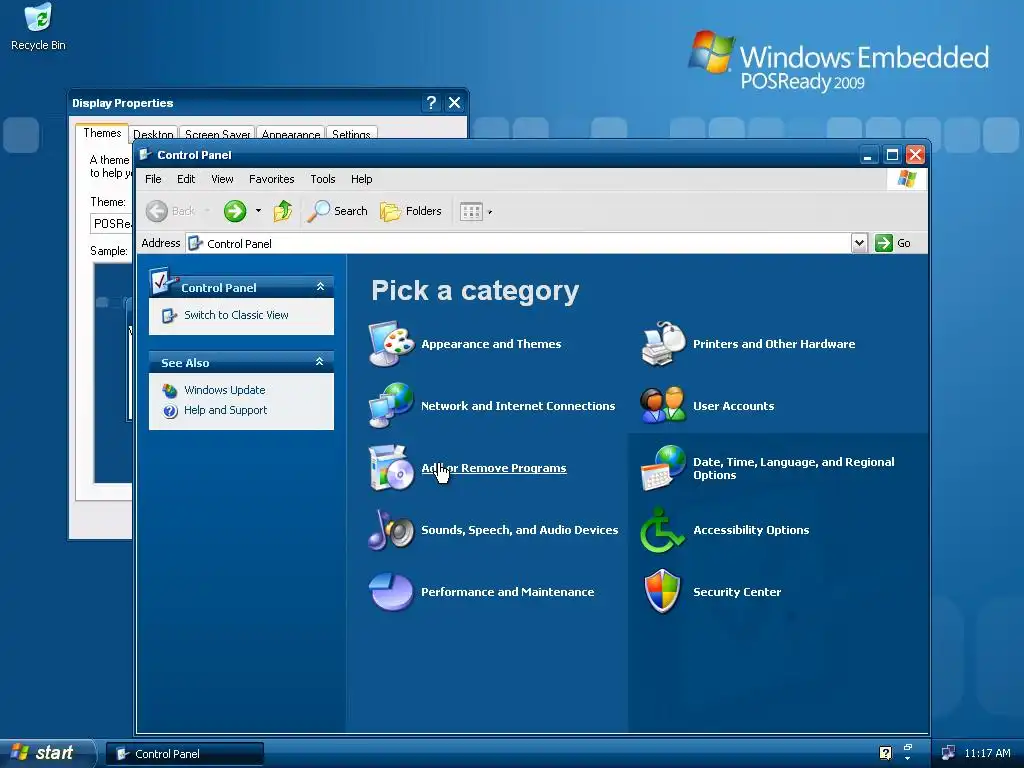
Task: Click the Accessibility Options wheelchair icon
Action: [x=663, y=530]
